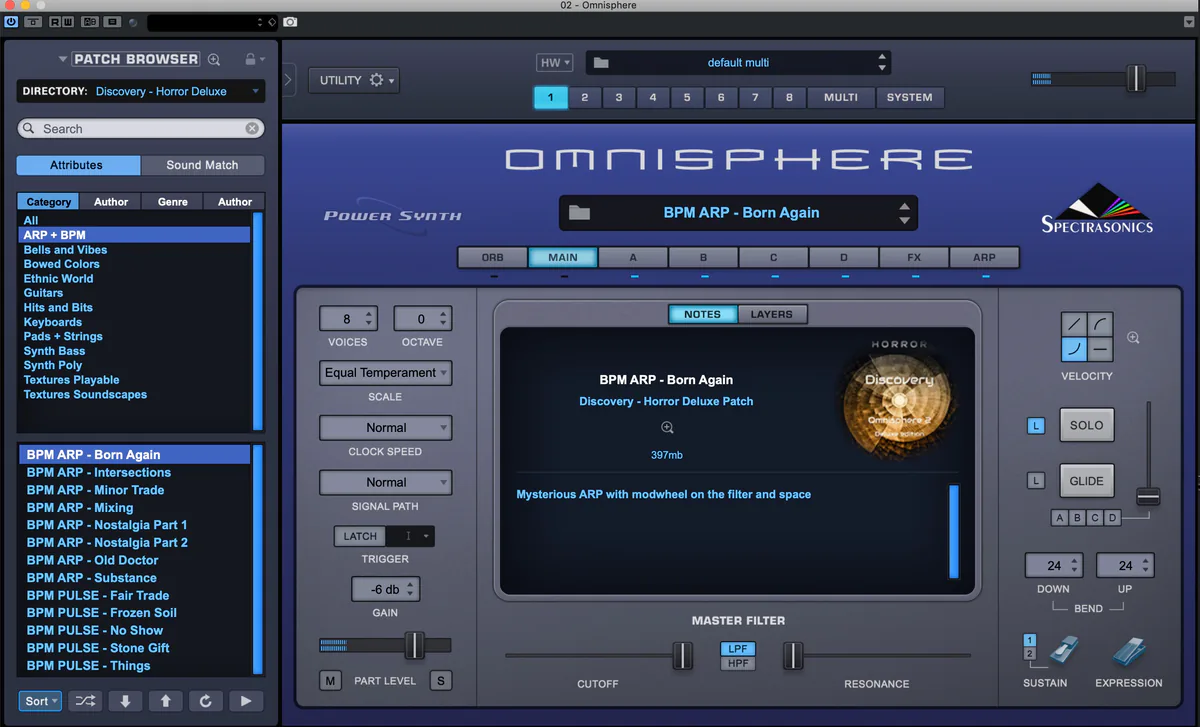
Task: Open the Trigger mode dropdown
Action: click(411, 536)
